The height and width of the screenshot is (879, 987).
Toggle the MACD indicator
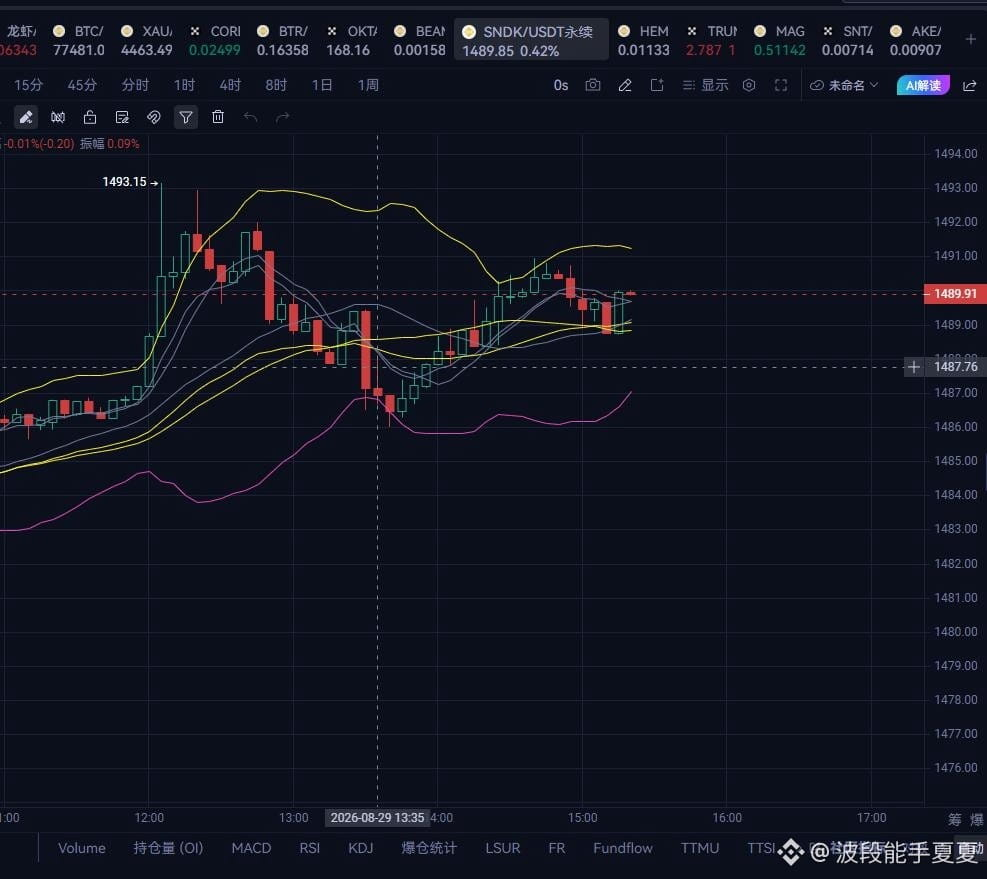tap(251, 848)
